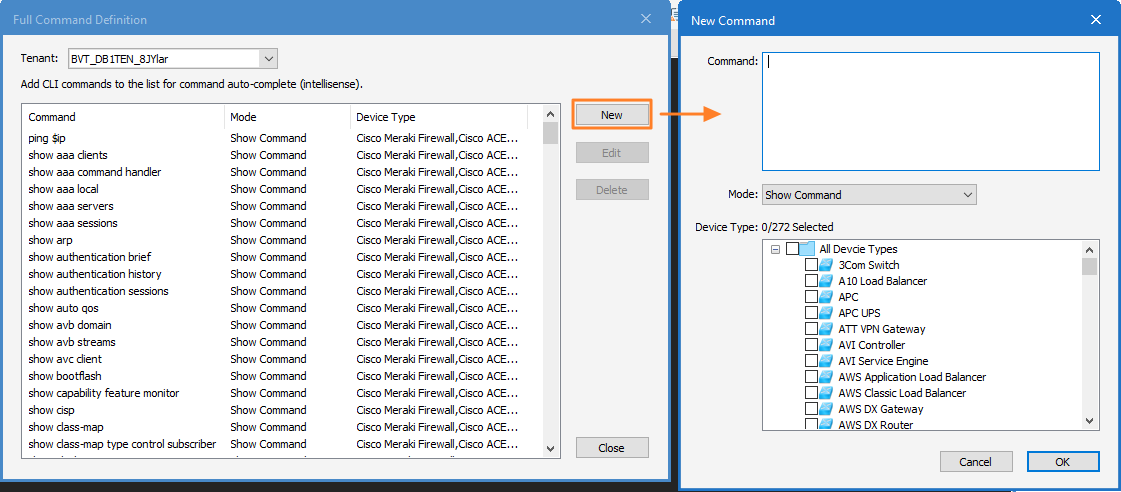Sort list by Device Type column header

tap(439, 117)
